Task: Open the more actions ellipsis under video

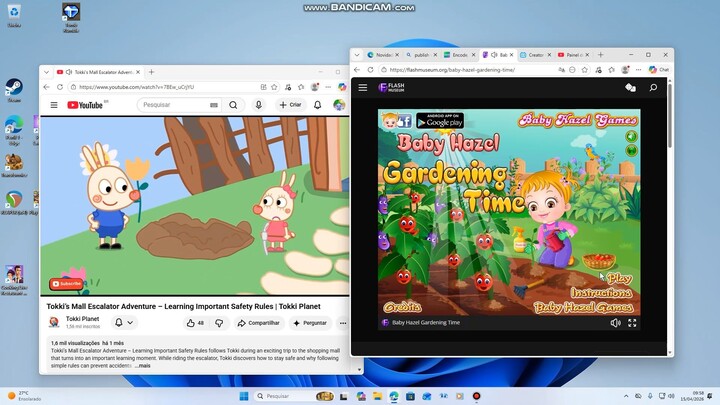Action: click(x=342, y=323)
